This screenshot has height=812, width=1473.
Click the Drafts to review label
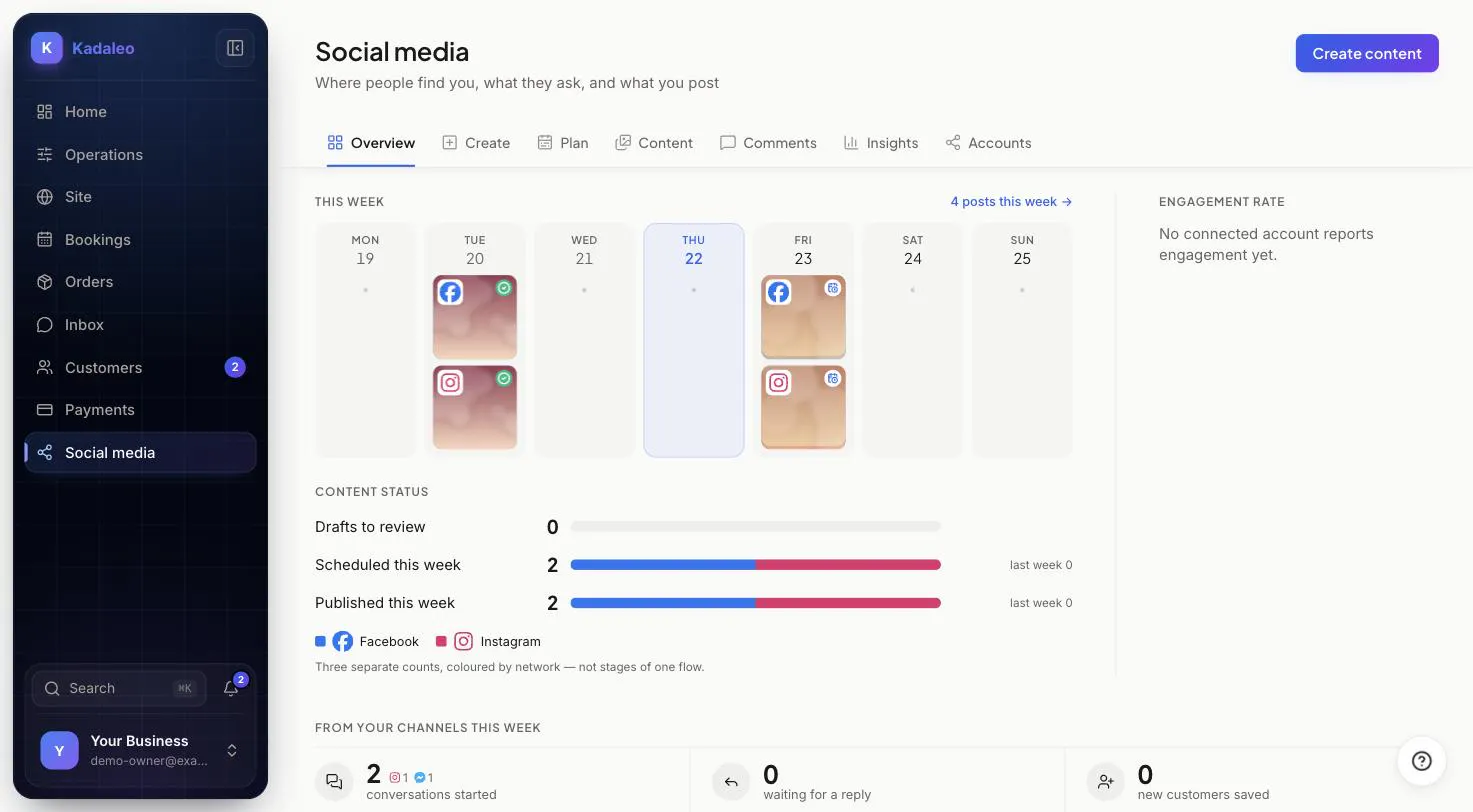[370, 527]
